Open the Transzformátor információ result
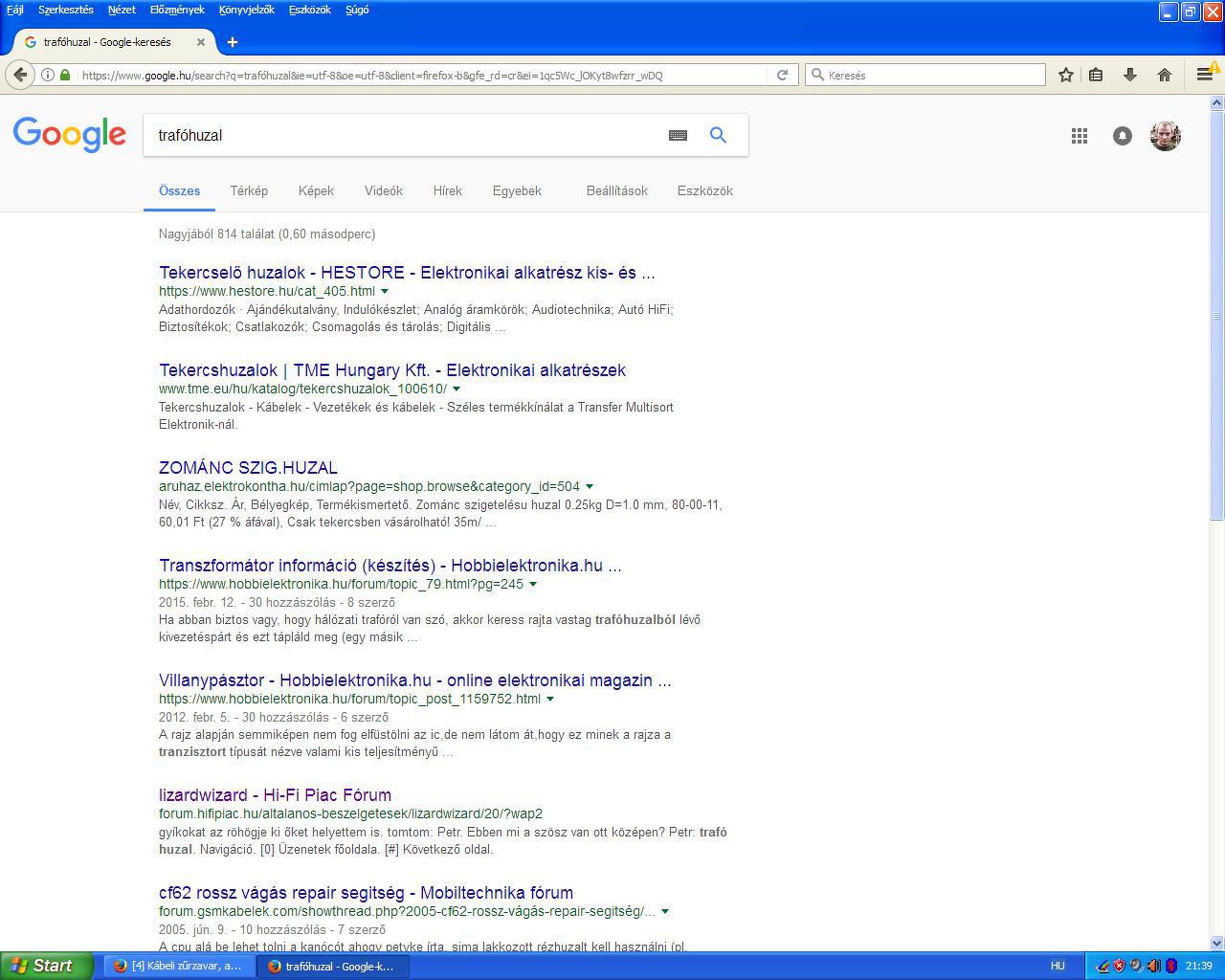Image resolution: width=1225 pixels, height=980 pixels. tap(390, 566)
